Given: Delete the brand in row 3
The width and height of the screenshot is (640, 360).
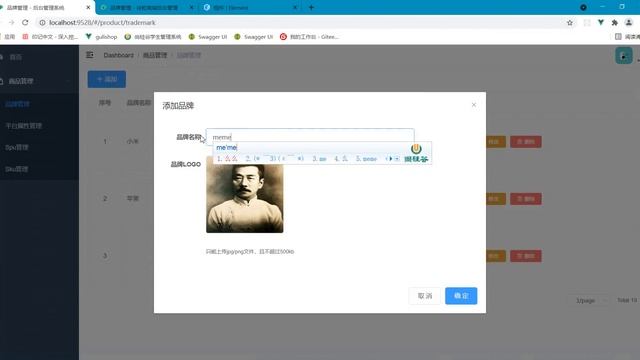Looking at the screenshot, I should (526, 256).
